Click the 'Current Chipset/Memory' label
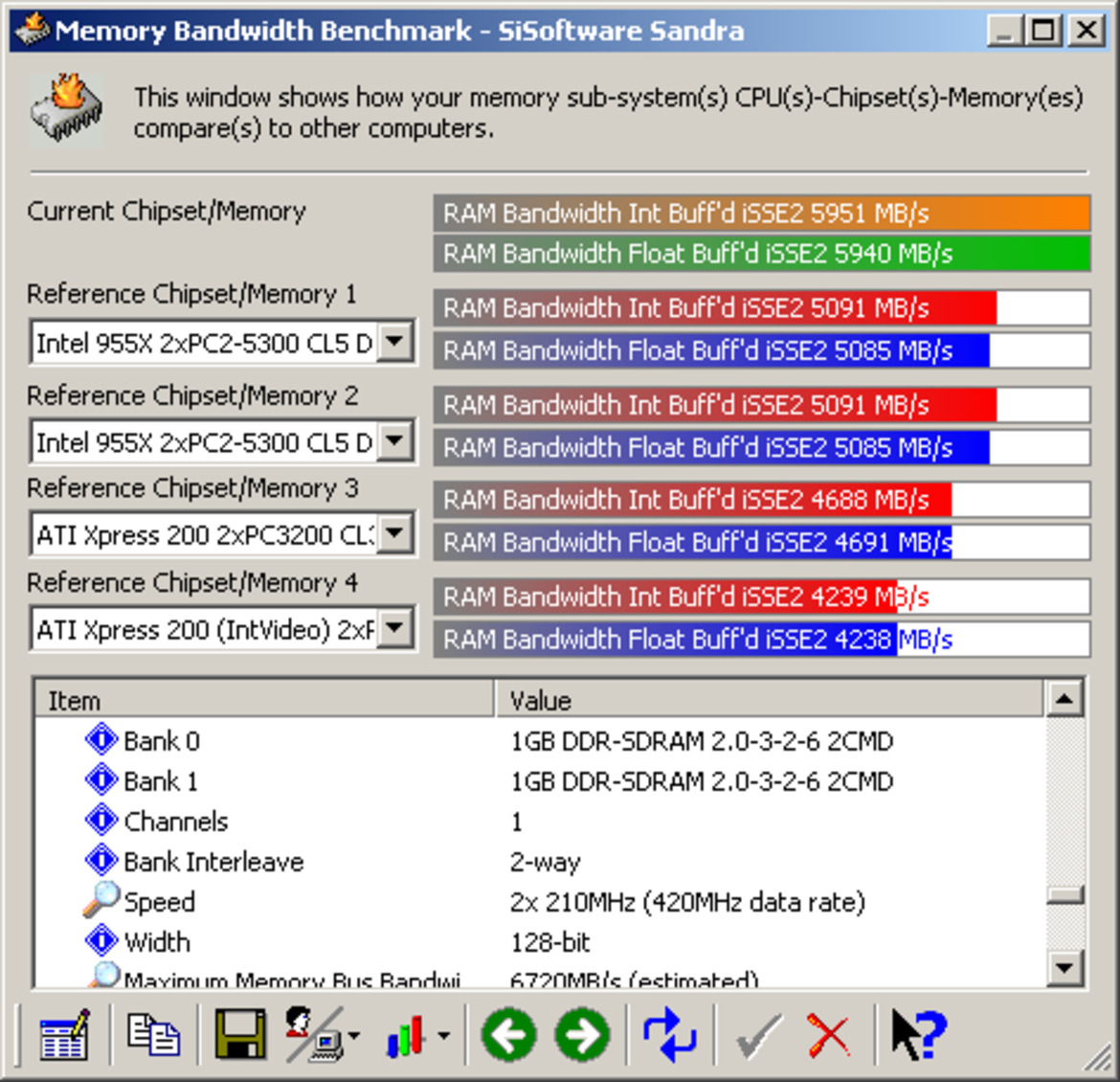The width and height of the screenshot is (1120, 1082). (x=167, y=211)
